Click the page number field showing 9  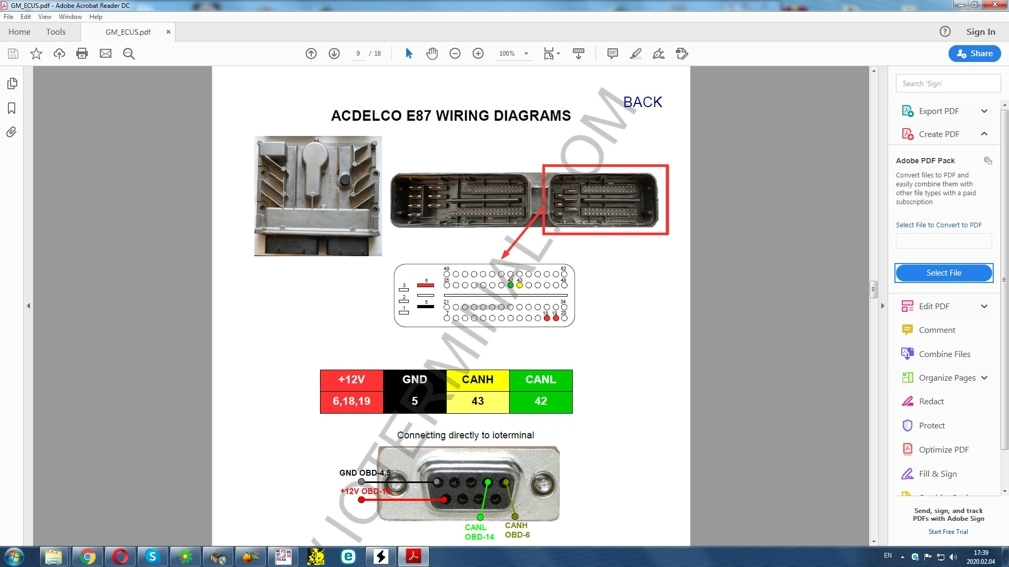(358, 53)
